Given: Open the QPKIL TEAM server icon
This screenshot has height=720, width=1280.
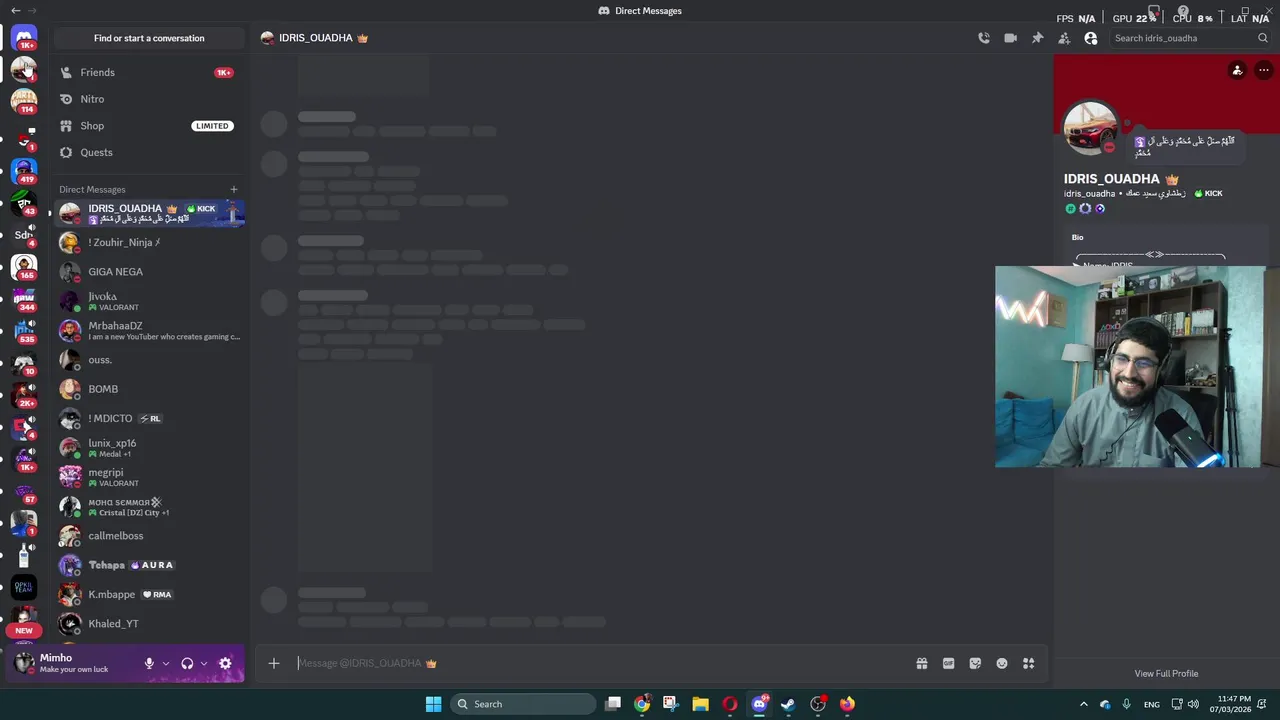Looking at the screenshot, I should coord(24,587).
